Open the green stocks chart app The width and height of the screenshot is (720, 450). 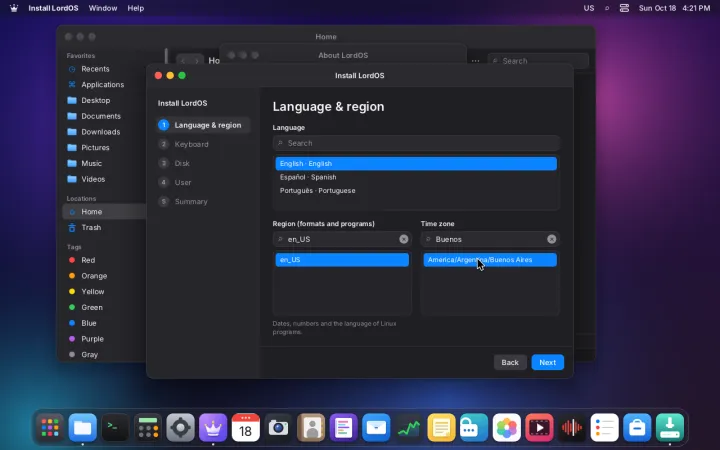pos(409,428)
